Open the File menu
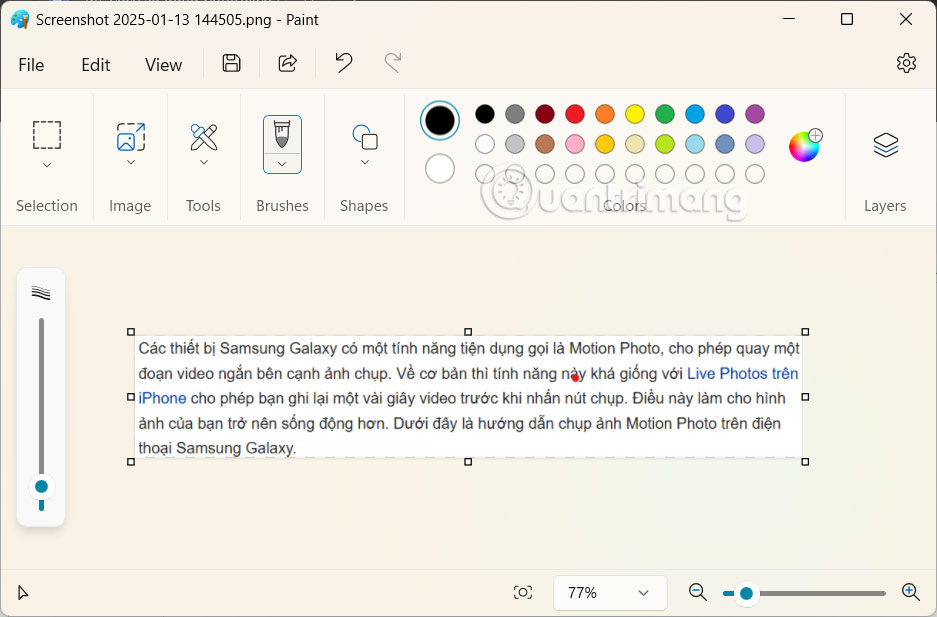Image resolution: width=937 pixels, height=617 pixels. tap(31, 64)
